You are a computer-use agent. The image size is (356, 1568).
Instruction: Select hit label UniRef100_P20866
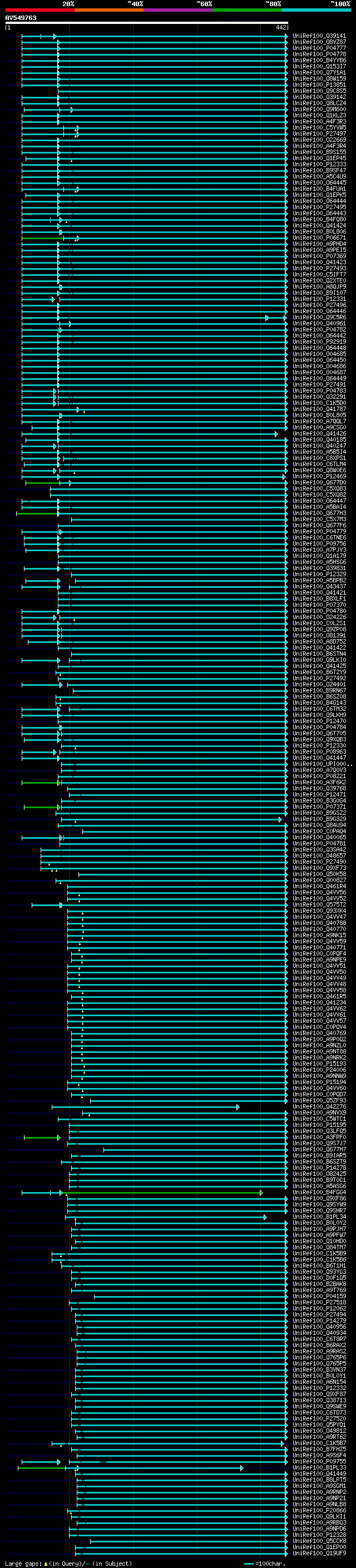click(319, 1510)
